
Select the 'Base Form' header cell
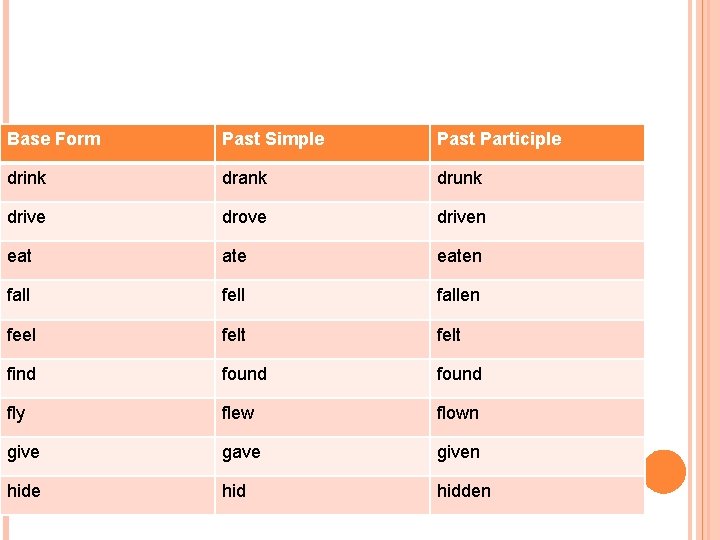[x=54, y=140]
